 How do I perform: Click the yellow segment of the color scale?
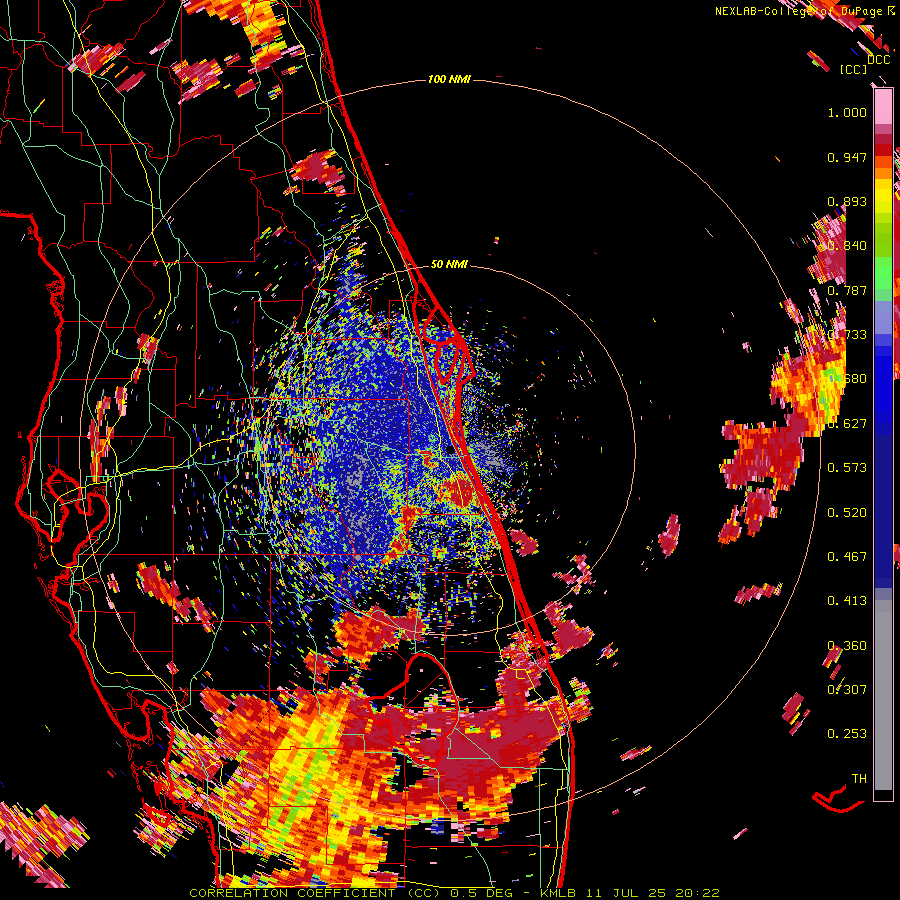883,195
